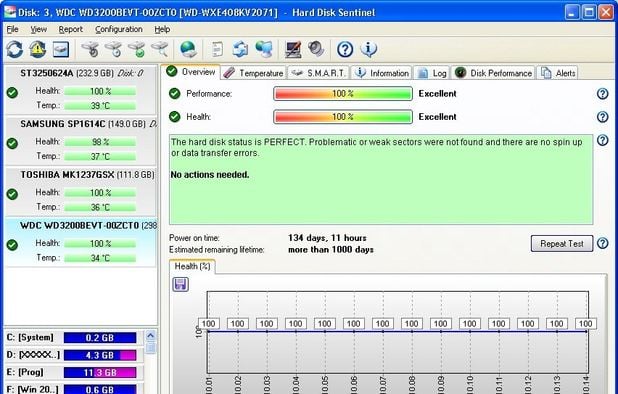This screenshot has width=618, height=394.
Task: Click the computer monitor with pen icon
Action: coord(293,49)
